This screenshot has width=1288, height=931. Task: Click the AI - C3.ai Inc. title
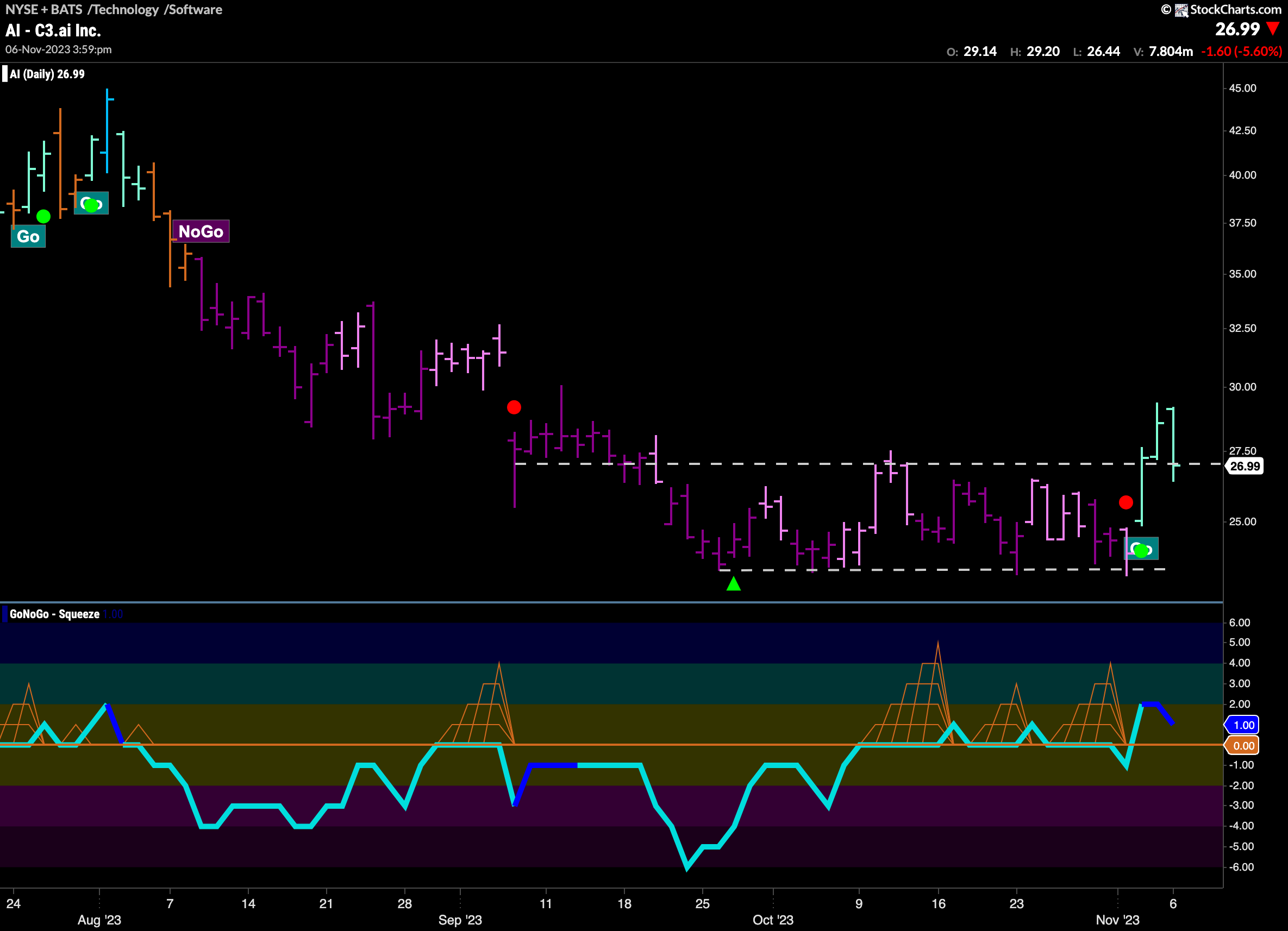click(x=53, y=30)
